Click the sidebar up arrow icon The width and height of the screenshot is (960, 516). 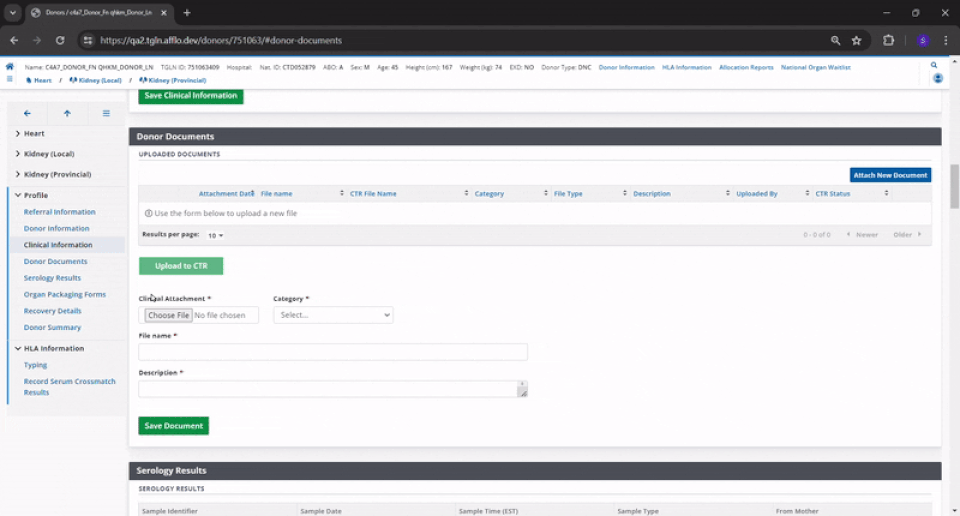(67, 113)
